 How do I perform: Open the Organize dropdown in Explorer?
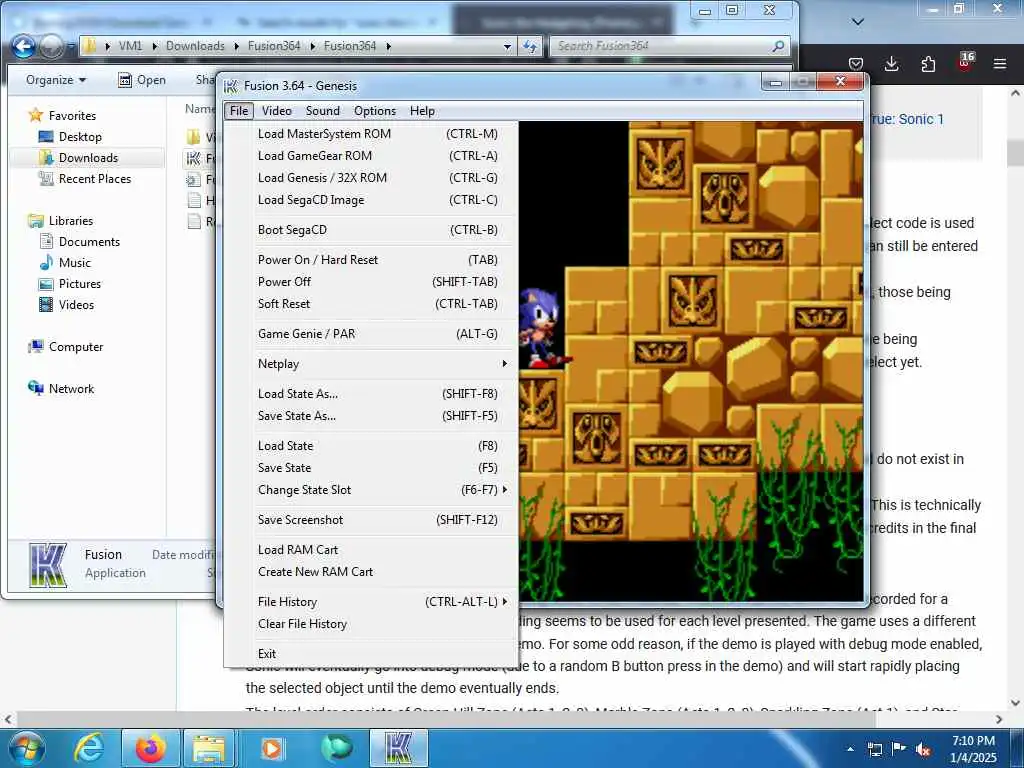click(x=56, y=80)
